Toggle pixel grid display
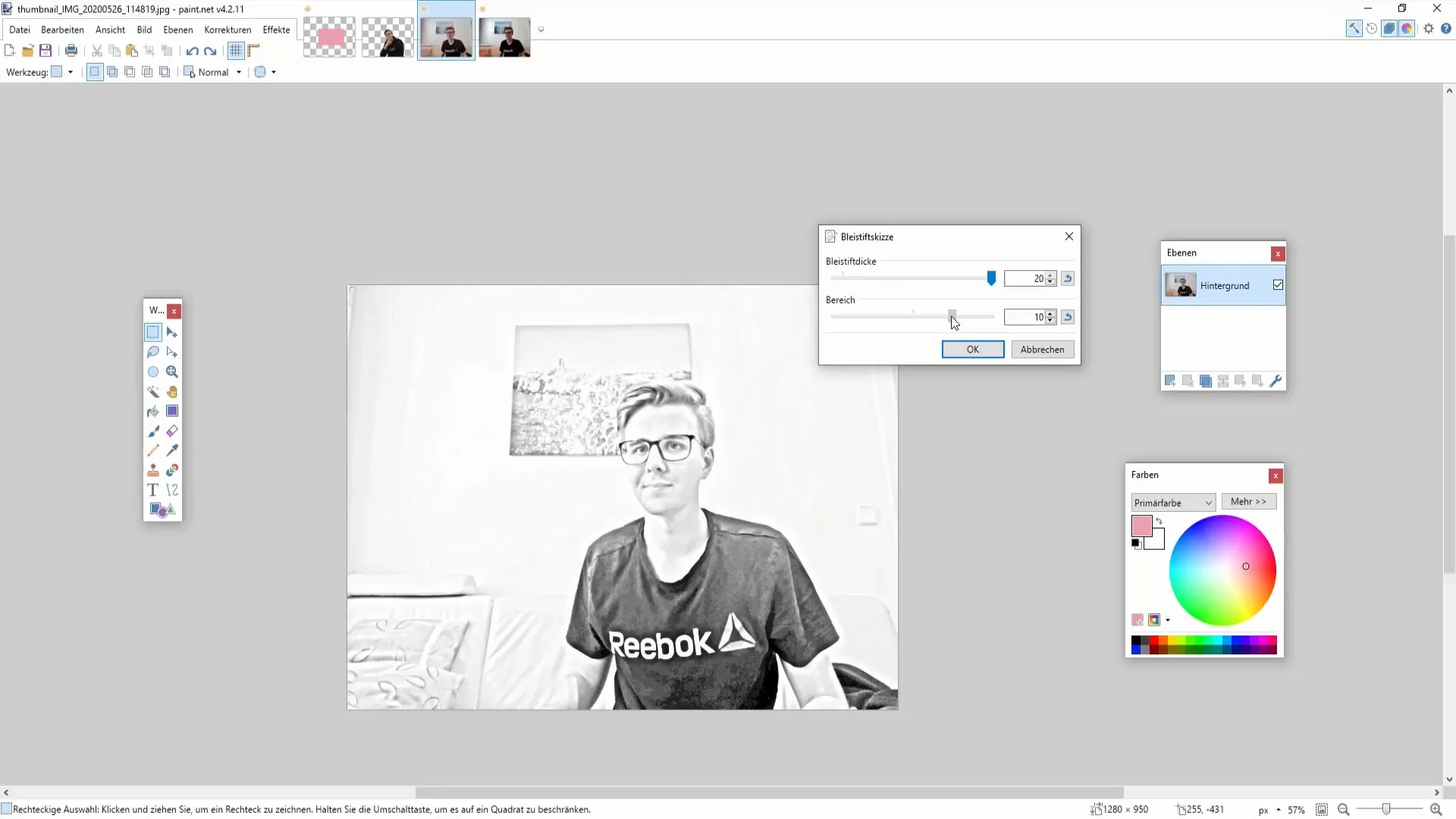1456x819 pixels. coord(236,51)
